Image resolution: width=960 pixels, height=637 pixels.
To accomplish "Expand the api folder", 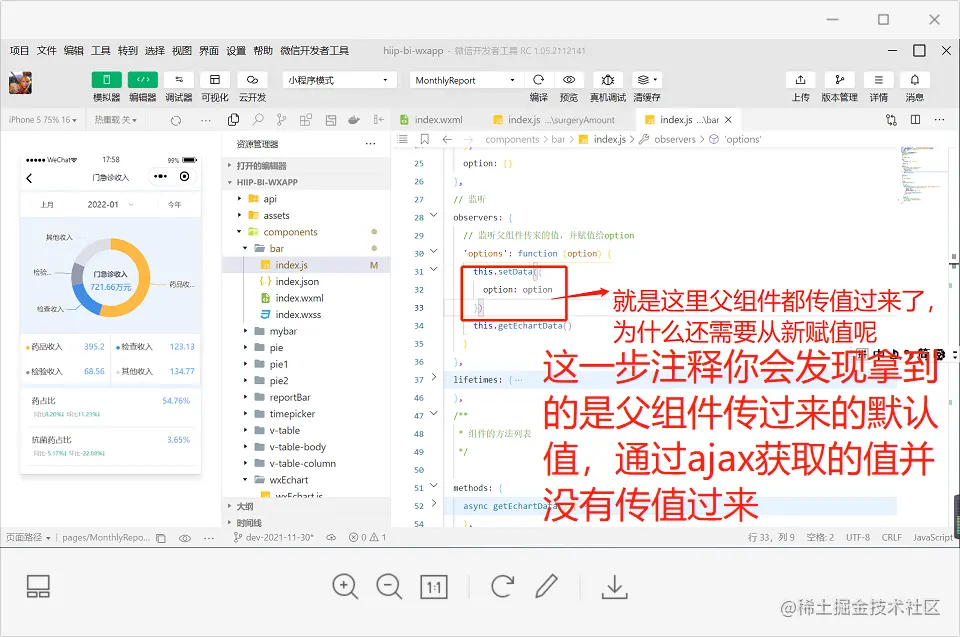I will (x=239, y=198).
